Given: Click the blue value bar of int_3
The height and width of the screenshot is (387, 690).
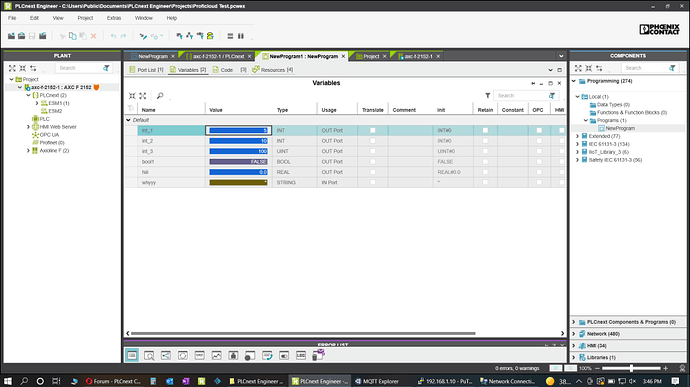Looking at the screenshot, I should coord(238,151).
